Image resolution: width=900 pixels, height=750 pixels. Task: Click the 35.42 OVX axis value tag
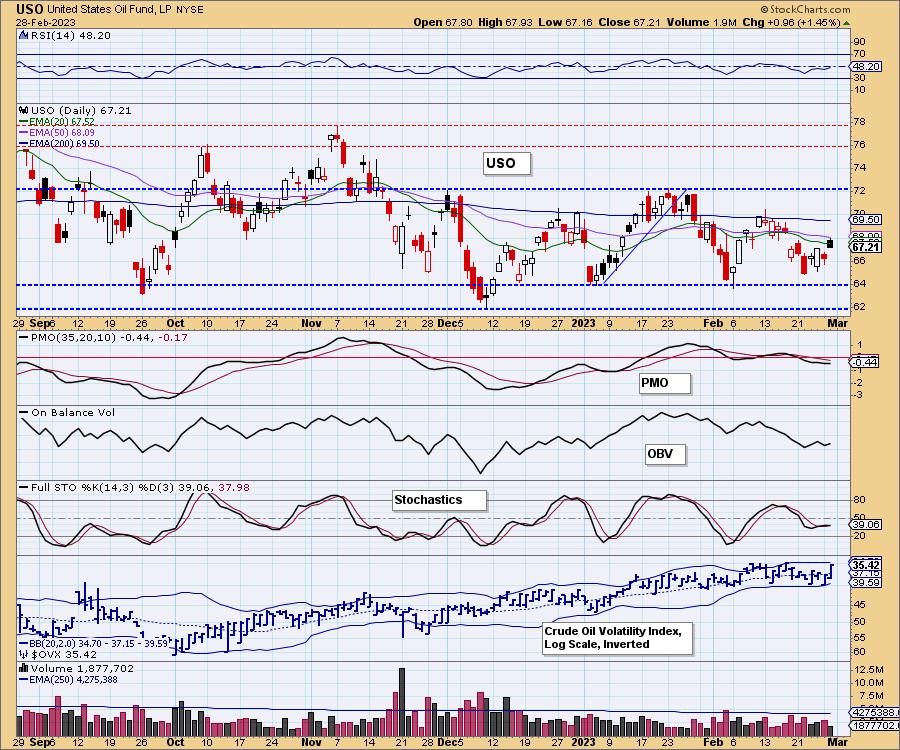pyautogui.click(x=867, y=565)
